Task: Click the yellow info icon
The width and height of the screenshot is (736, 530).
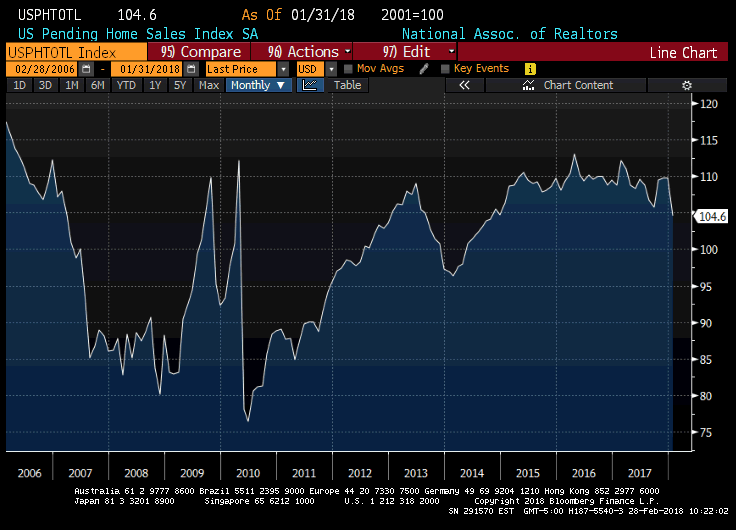Action: (x=530, y=69)
